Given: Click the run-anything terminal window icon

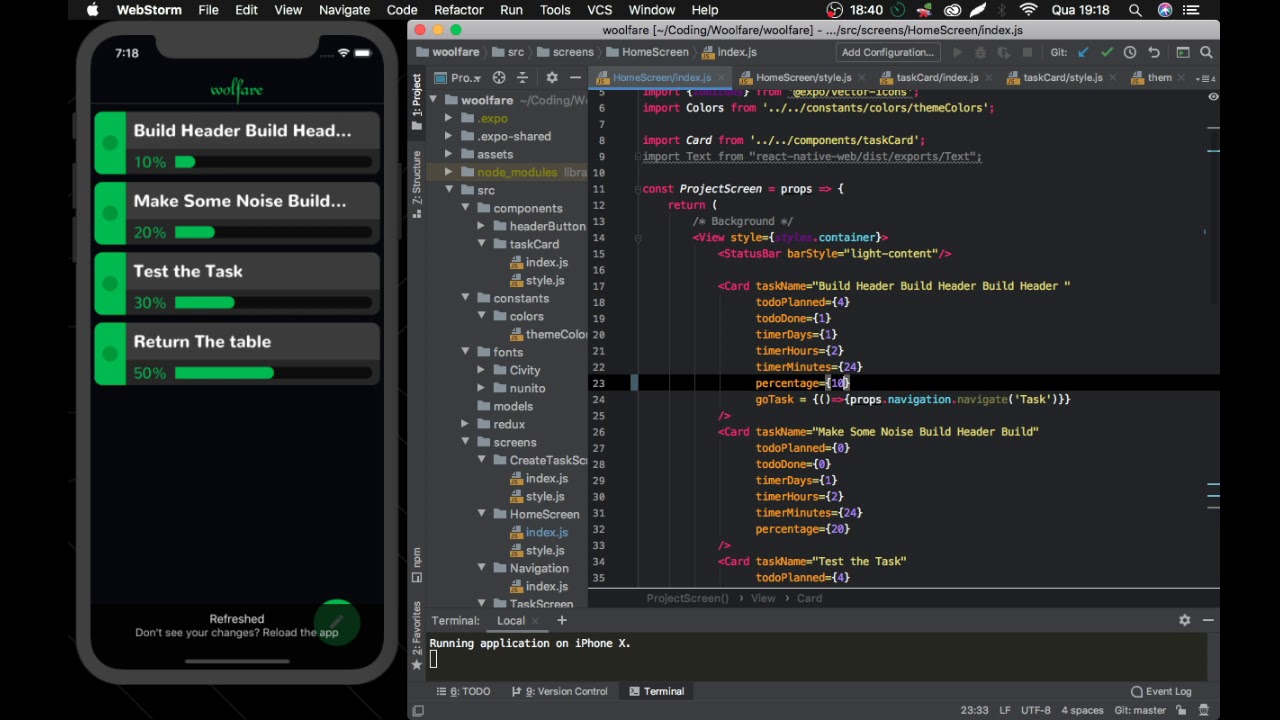Looking at the screenshot, I should (x=1182, y=52).
